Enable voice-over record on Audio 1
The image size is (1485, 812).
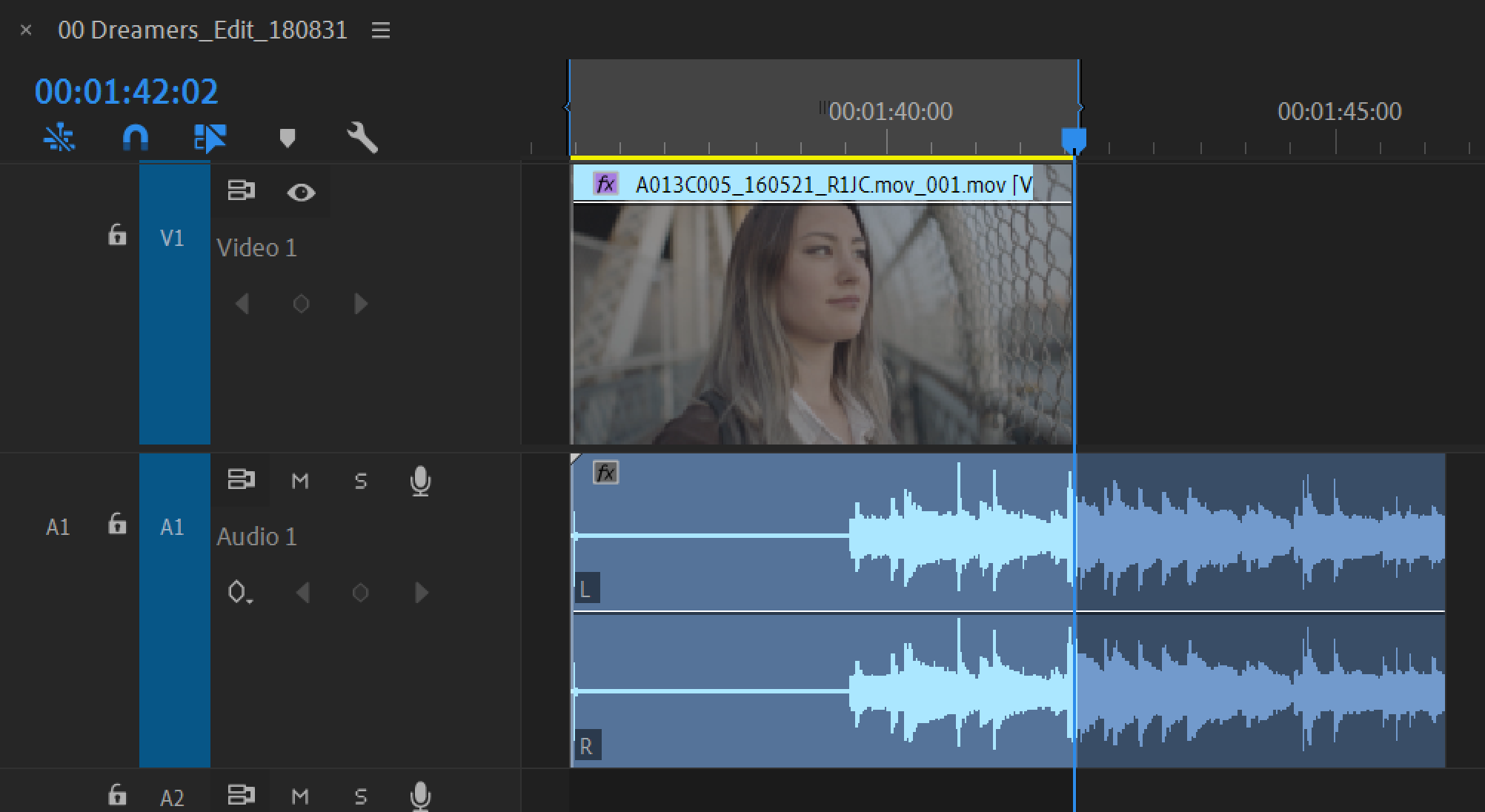point(420,481)
